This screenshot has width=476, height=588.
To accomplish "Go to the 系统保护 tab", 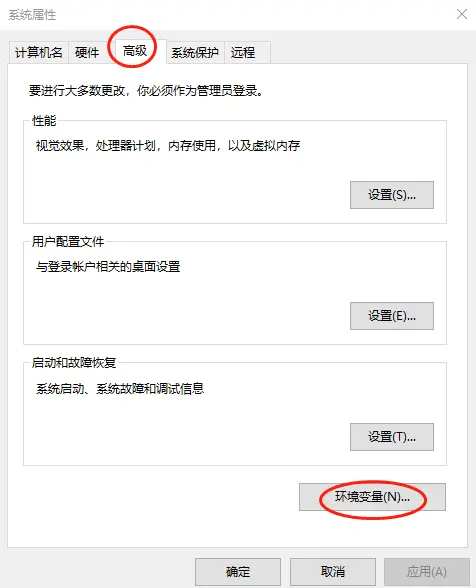I will coord(195,52).
